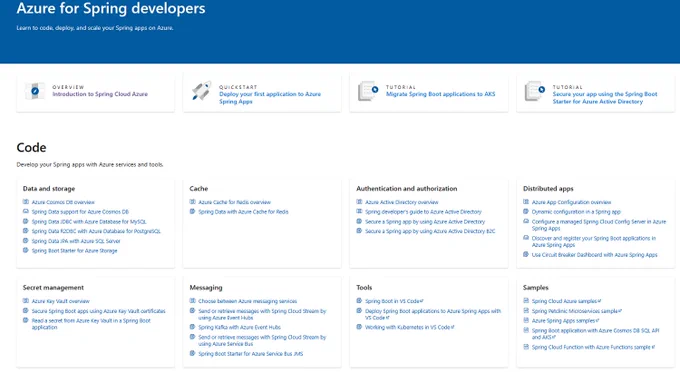Open Spring Boot application with Azure Cosmos DB SQL API link
680x373 pixels.
[x=595, y=334]
